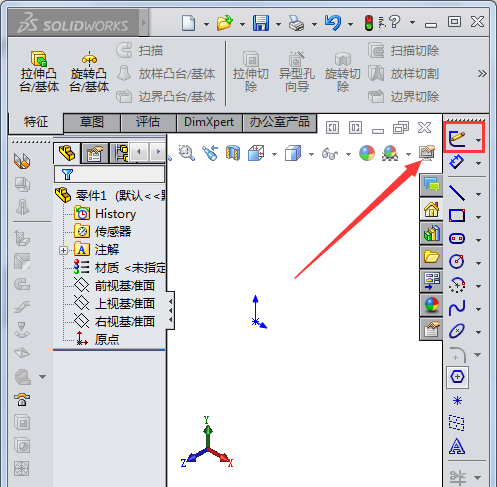Select the Straight Slot sketch tool
497x487 pixels.
coord(457,239)
